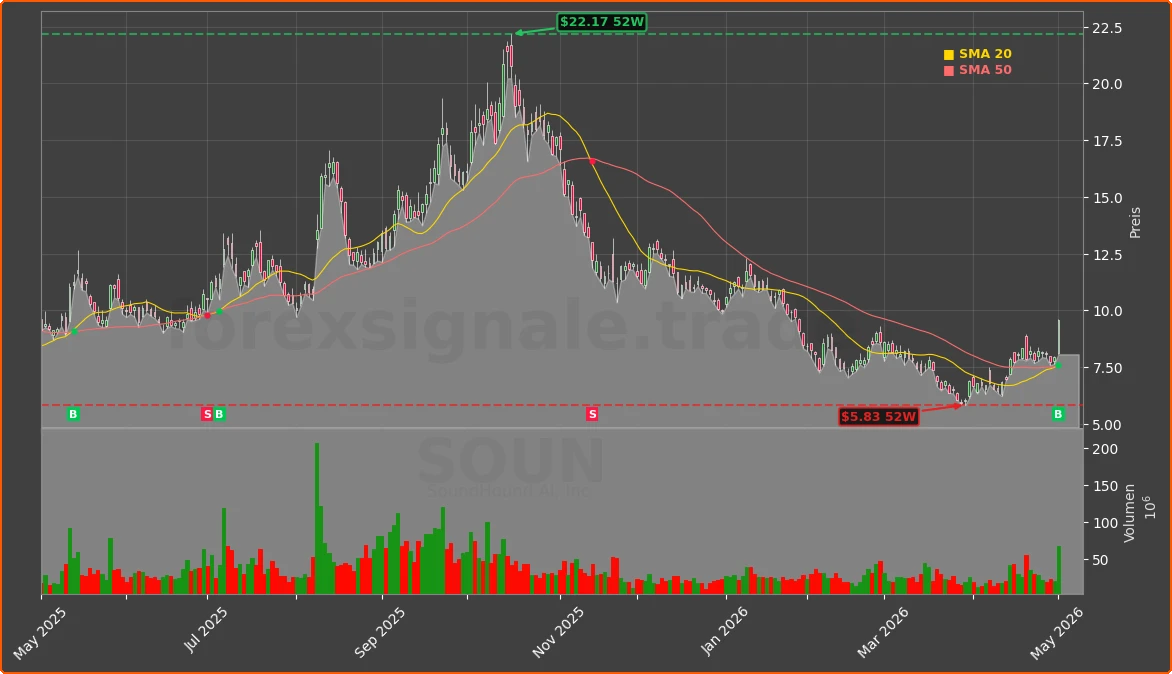Click the last green volume bar at May 2026
1172x674 pixels.
pos(1058,570)
